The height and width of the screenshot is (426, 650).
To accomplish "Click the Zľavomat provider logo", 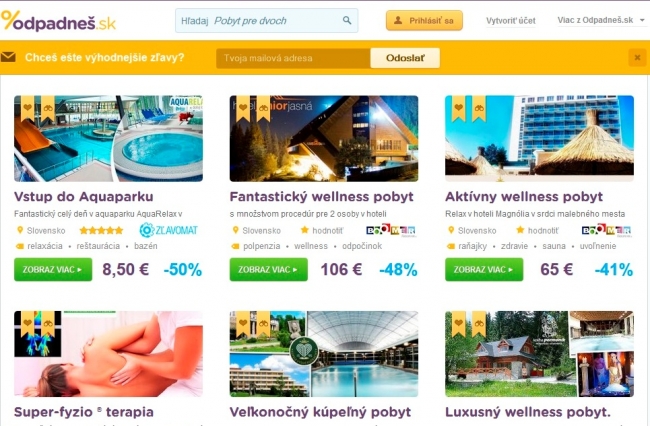I will pyautogui.click(x=168, y=230).
